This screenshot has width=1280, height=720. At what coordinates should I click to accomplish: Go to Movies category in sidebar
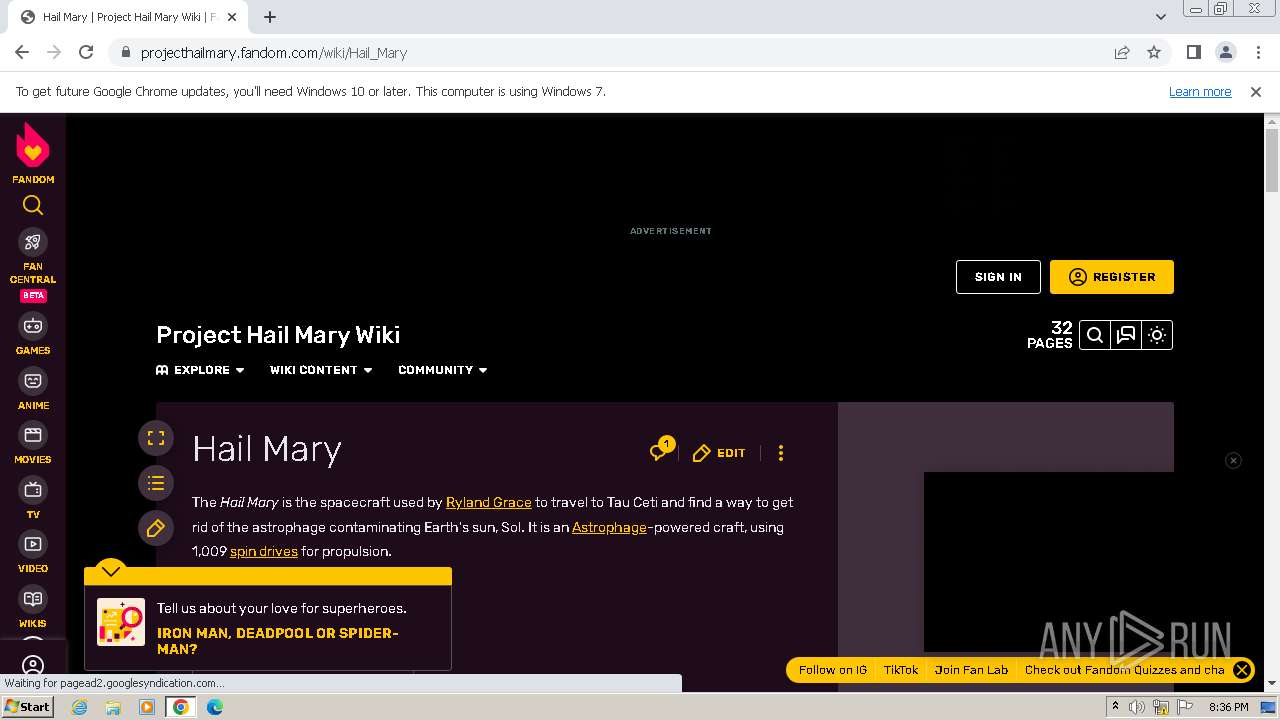coord(33,443)
